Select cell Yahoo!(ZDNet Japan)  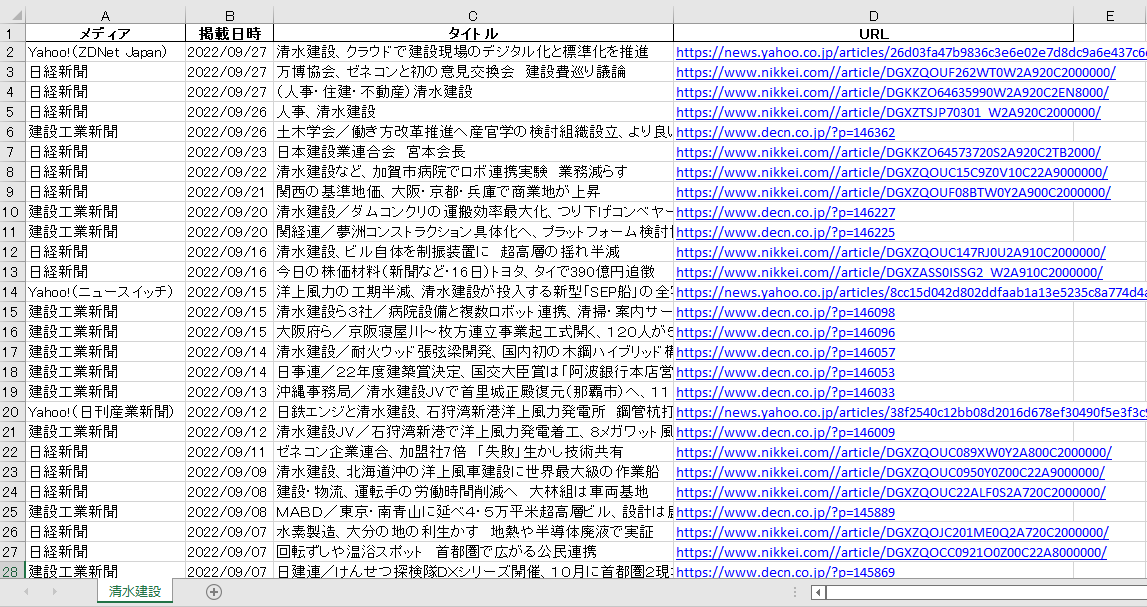pyautogui.click(x=105, y=53)
